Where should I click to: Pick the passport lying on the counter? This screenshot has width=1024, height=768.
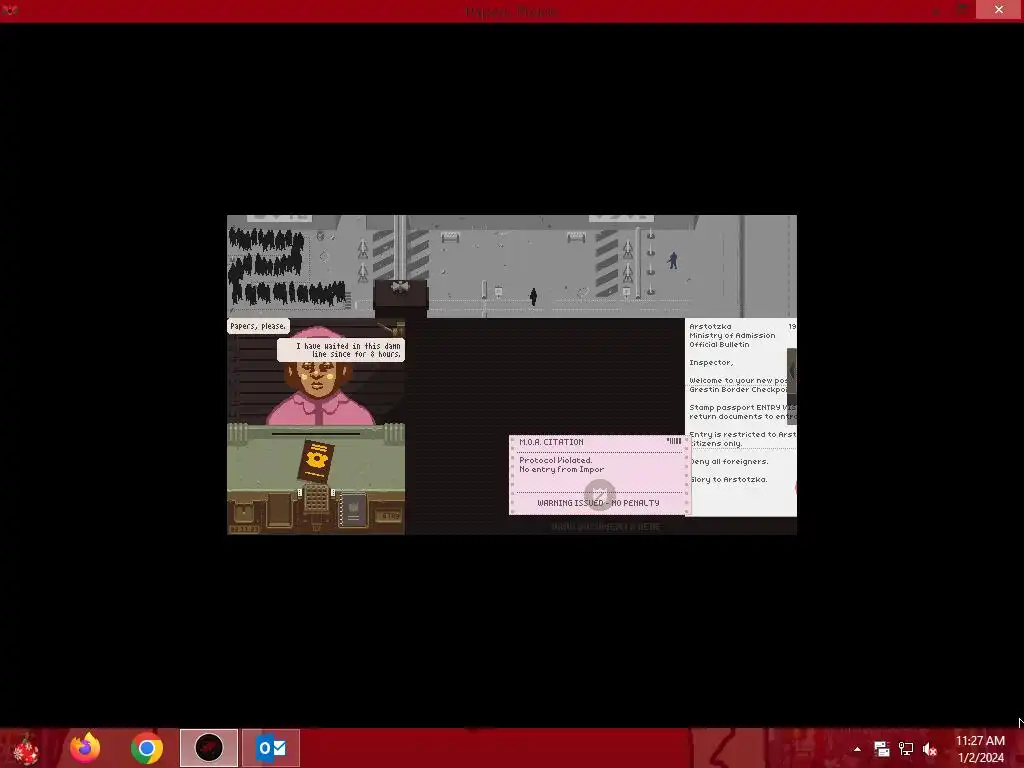316,461
